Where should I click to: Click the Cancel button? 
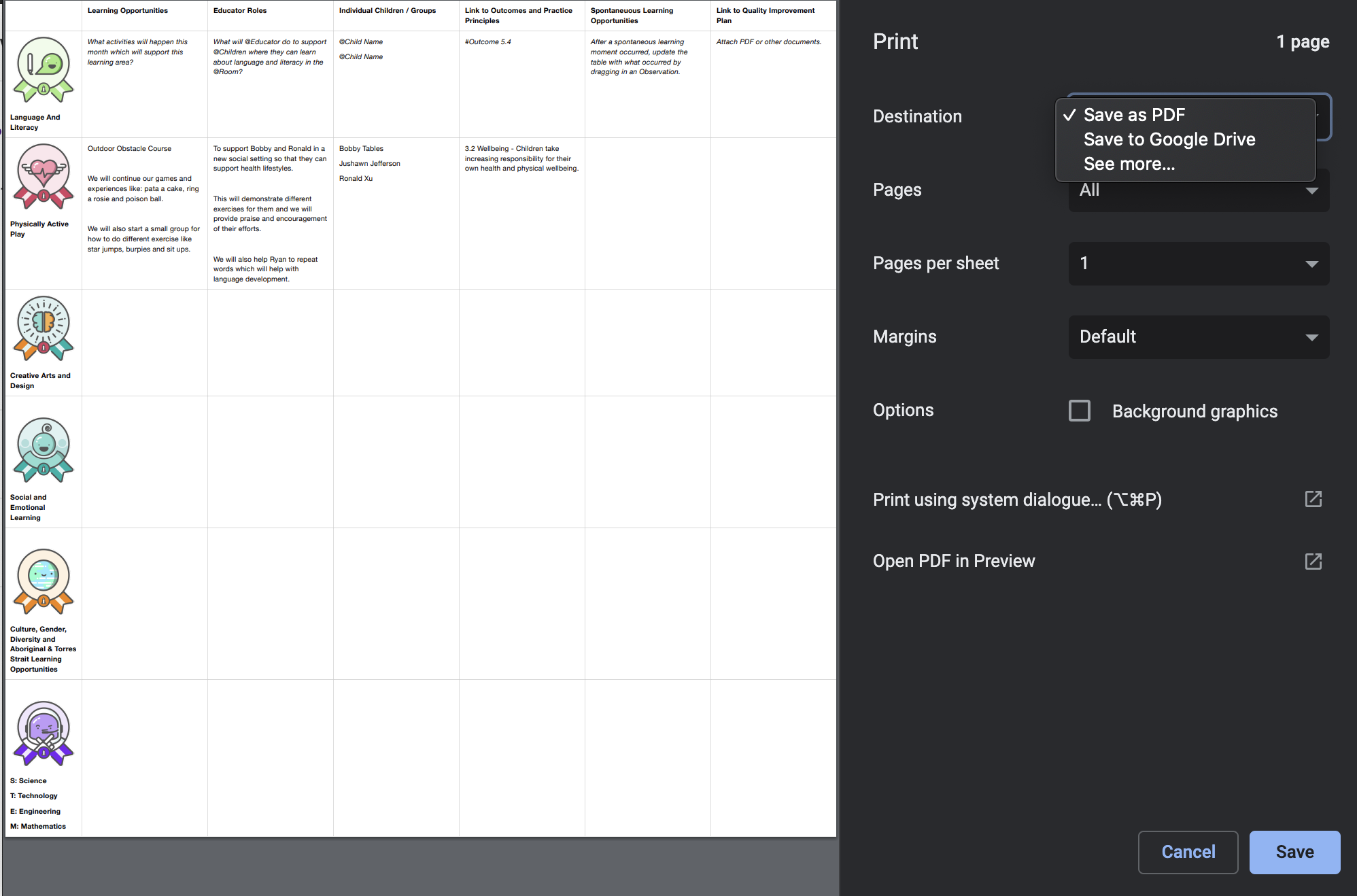[x=1188, y=852]
